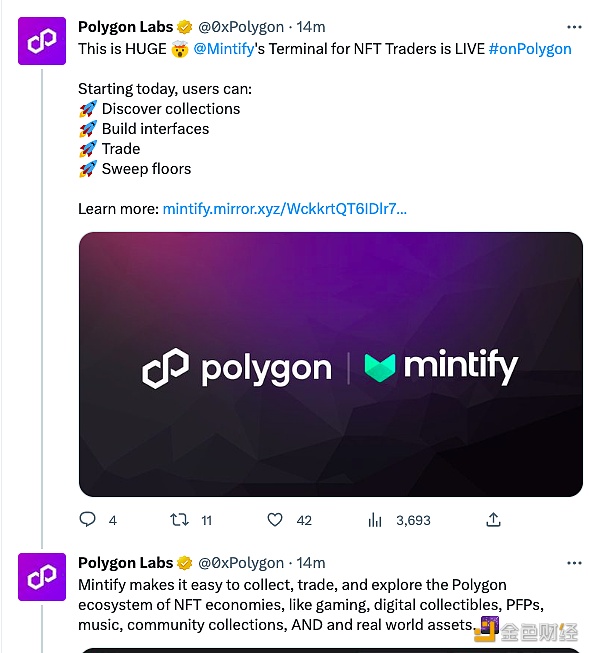Click Polygon Labs name on second tweet
This screenshot has width=589, height=653.
pos(125,563)
